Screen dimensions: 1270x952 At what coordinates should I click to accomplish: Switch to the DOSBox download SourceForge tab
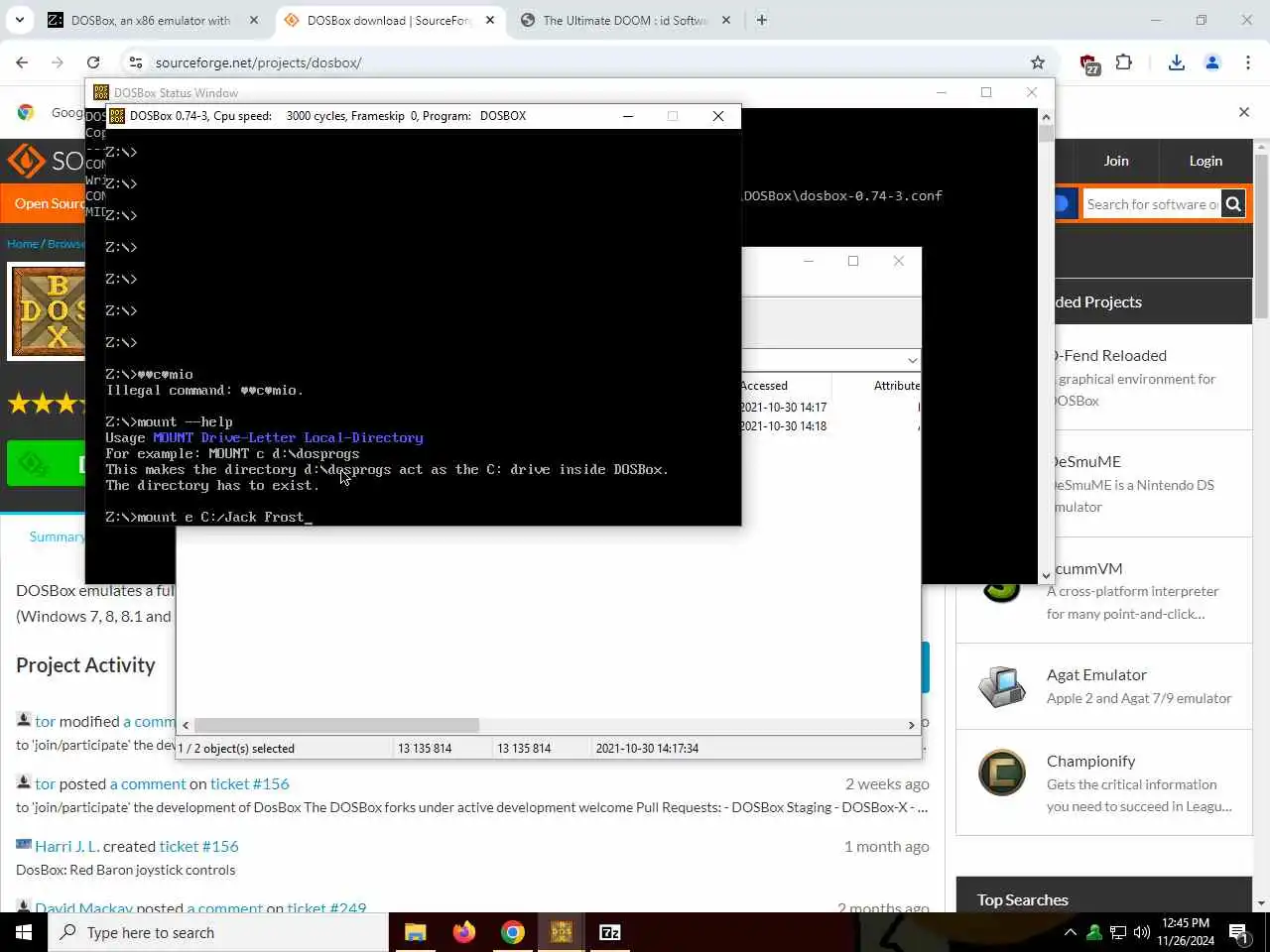[389, 20]
